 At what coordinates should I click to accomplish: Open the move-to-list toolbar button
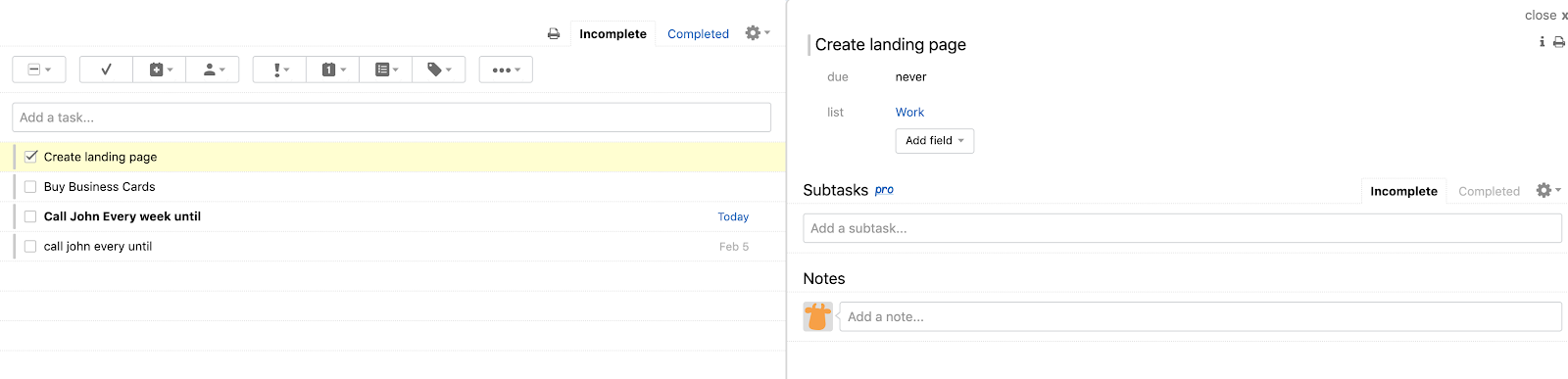tap(386, 70)
